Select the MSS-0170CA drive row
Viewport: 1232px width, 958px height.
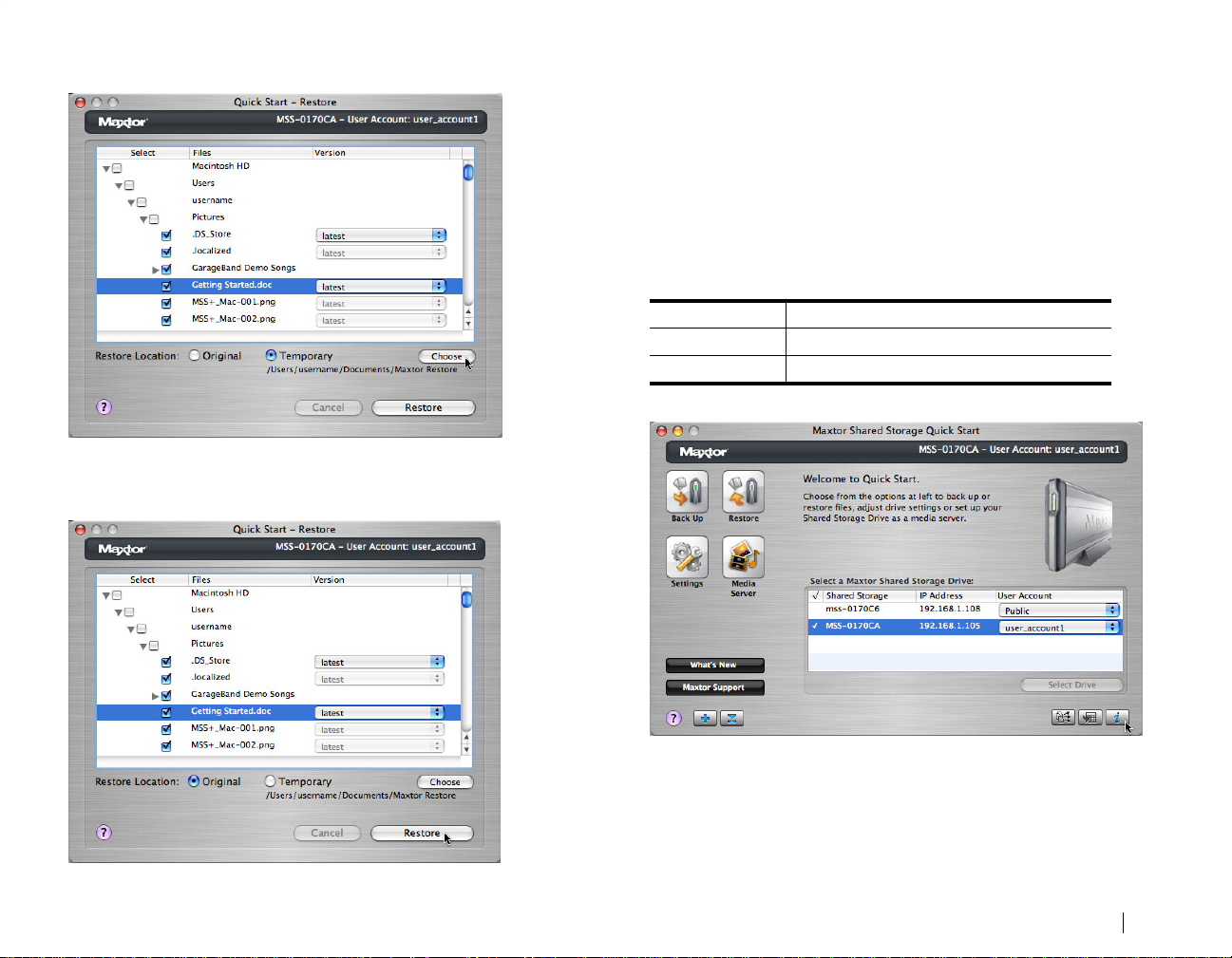(x=965, y=627)
